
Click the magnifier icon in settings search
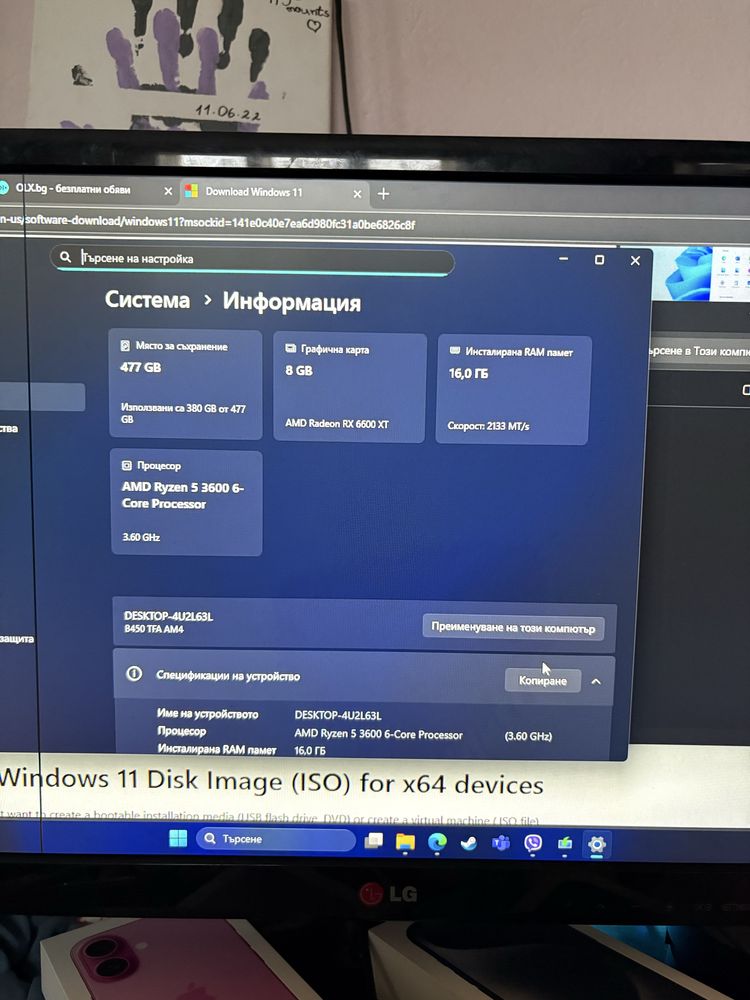click(65, 257)
